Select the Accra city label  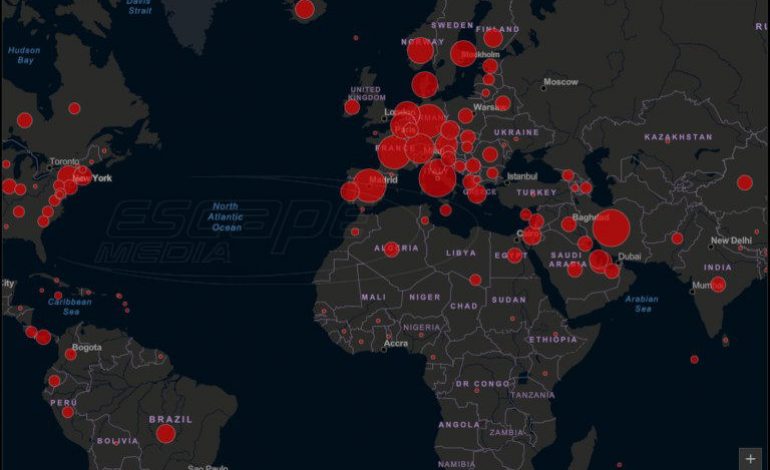[x=396, y=343]
